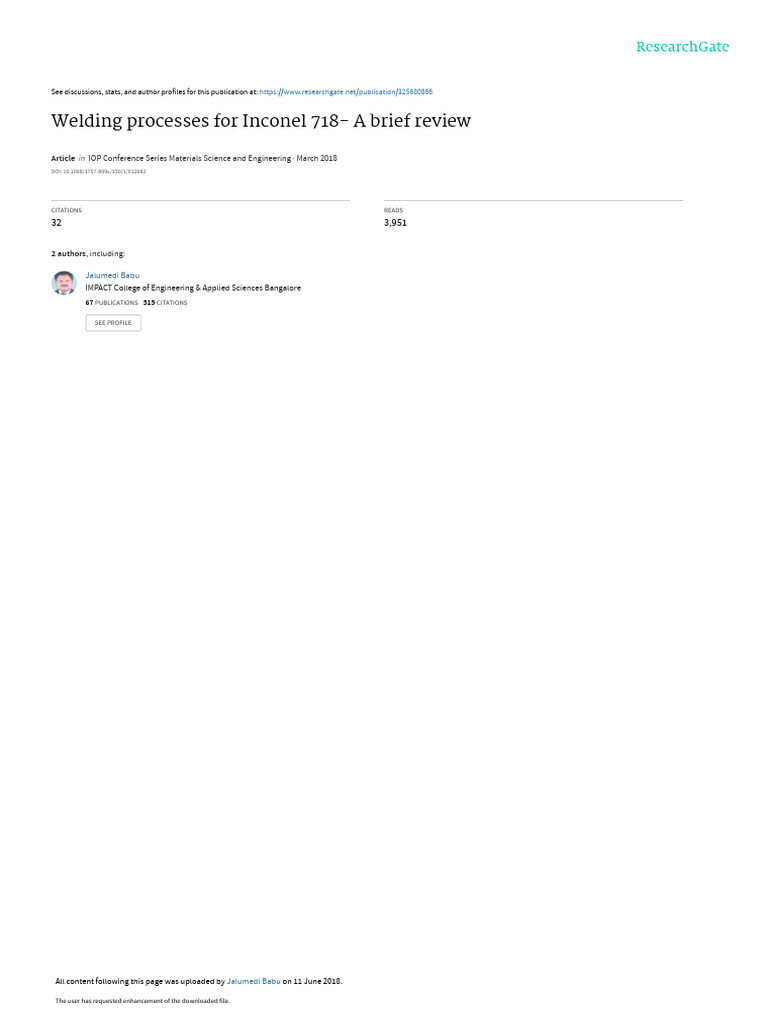Click the reads count 3,951

click(x=395, y=223)
